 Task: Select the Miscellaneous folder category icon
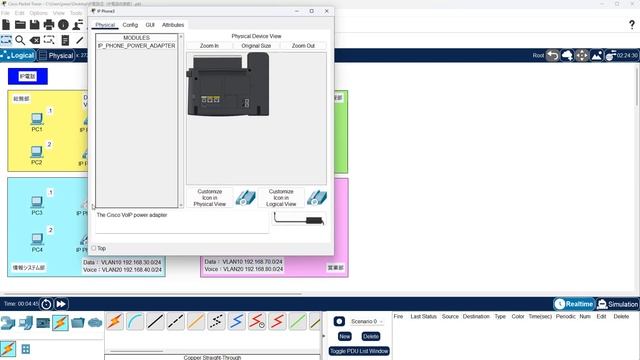coord(78,323)
